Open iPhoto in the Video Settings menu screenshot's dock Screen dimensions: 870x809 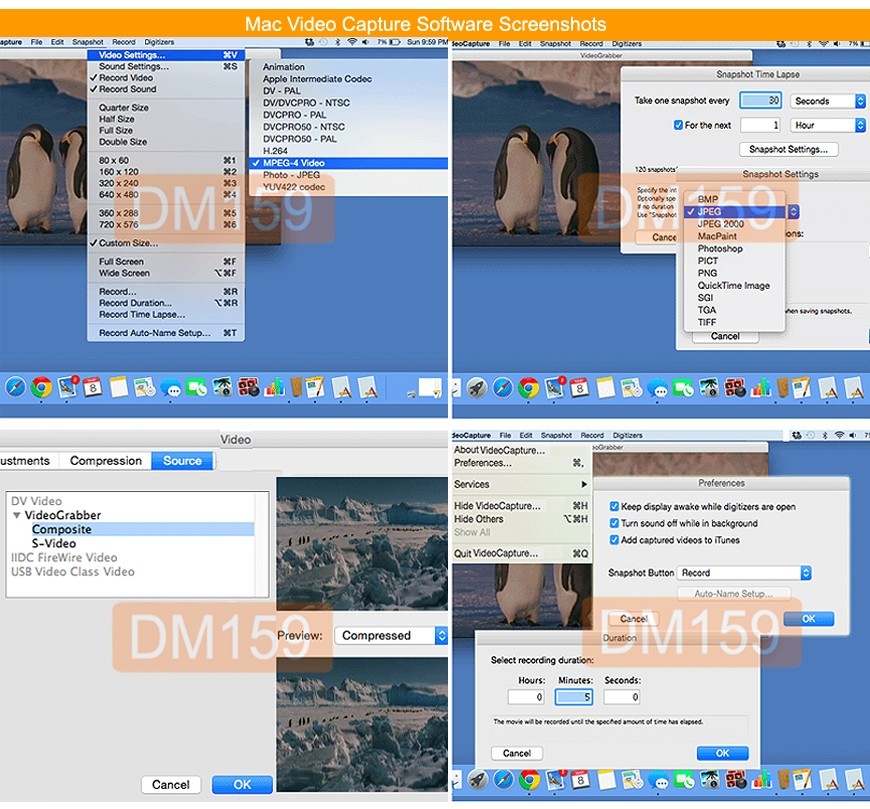222,387
